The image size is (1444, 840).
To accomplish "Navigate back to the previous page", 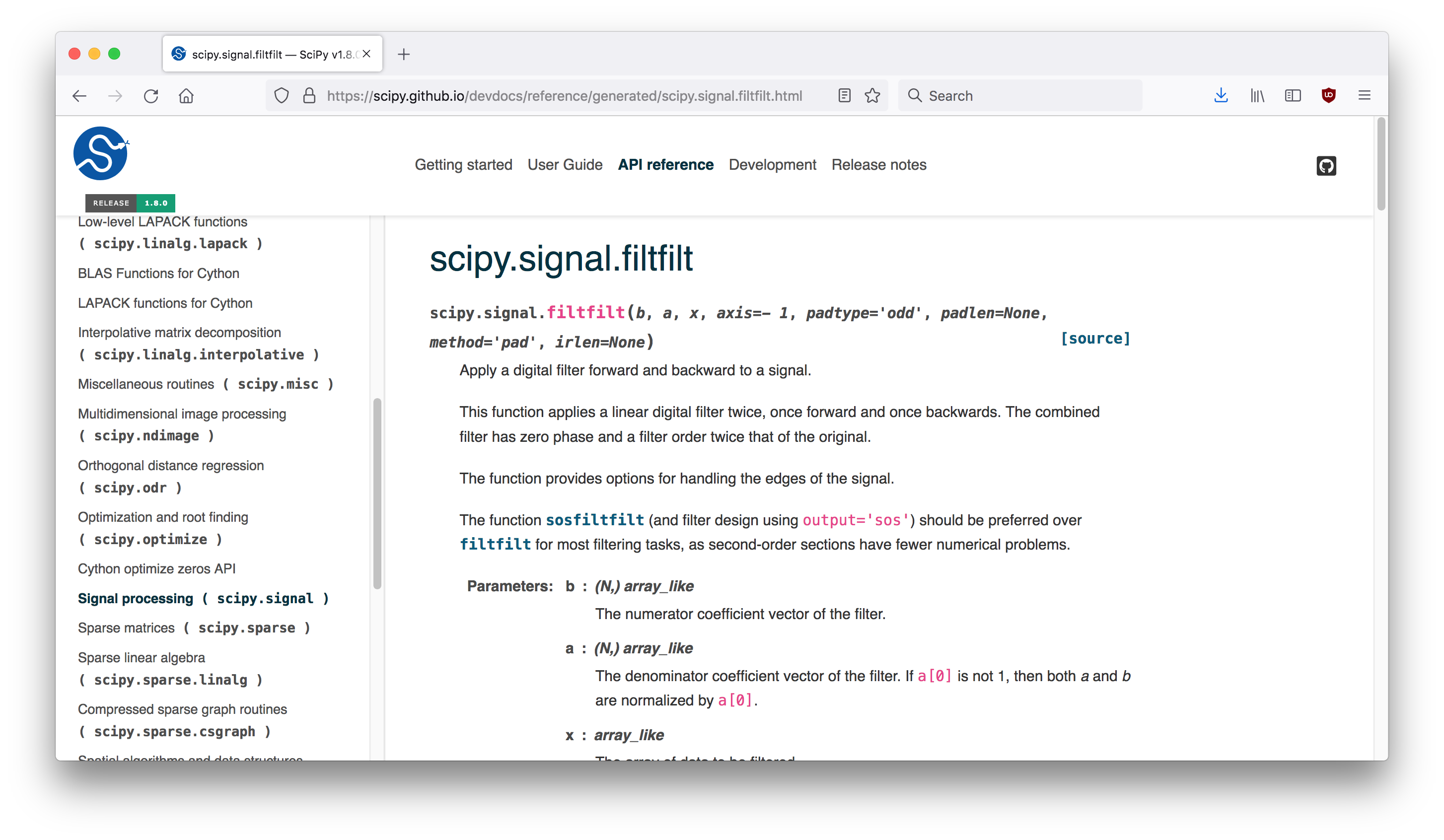I will tap(79, 95).
